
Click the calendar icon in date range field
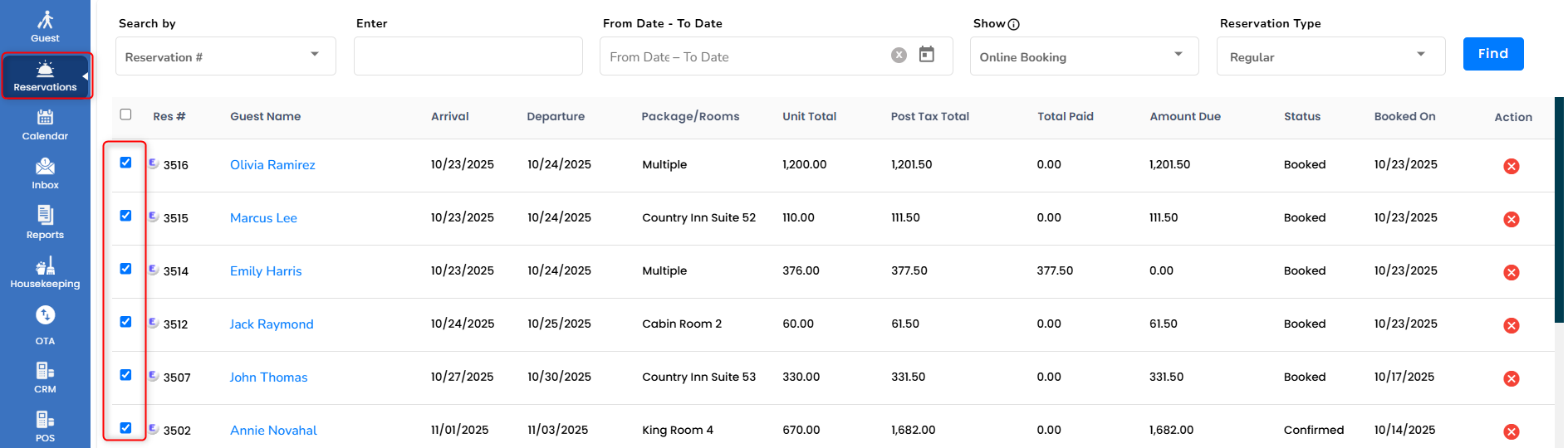pyautogui.click(x=927, y=55)
